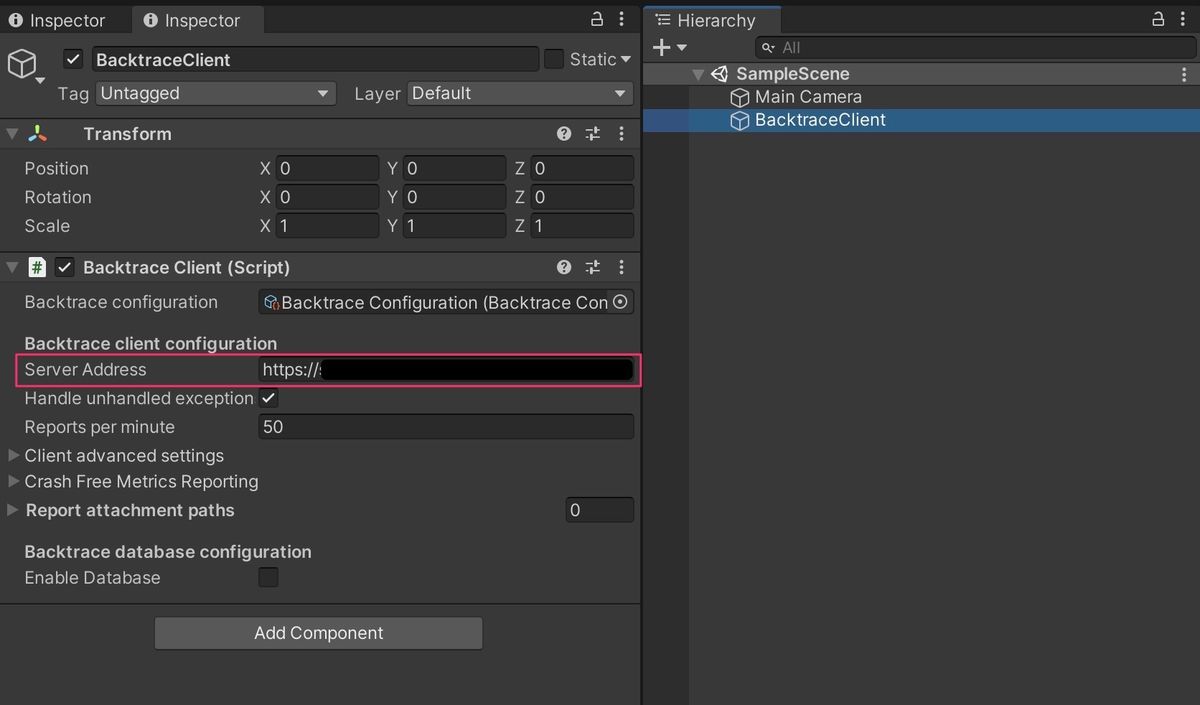
Task: Click the Add Component button
Action: pos(318,633)
